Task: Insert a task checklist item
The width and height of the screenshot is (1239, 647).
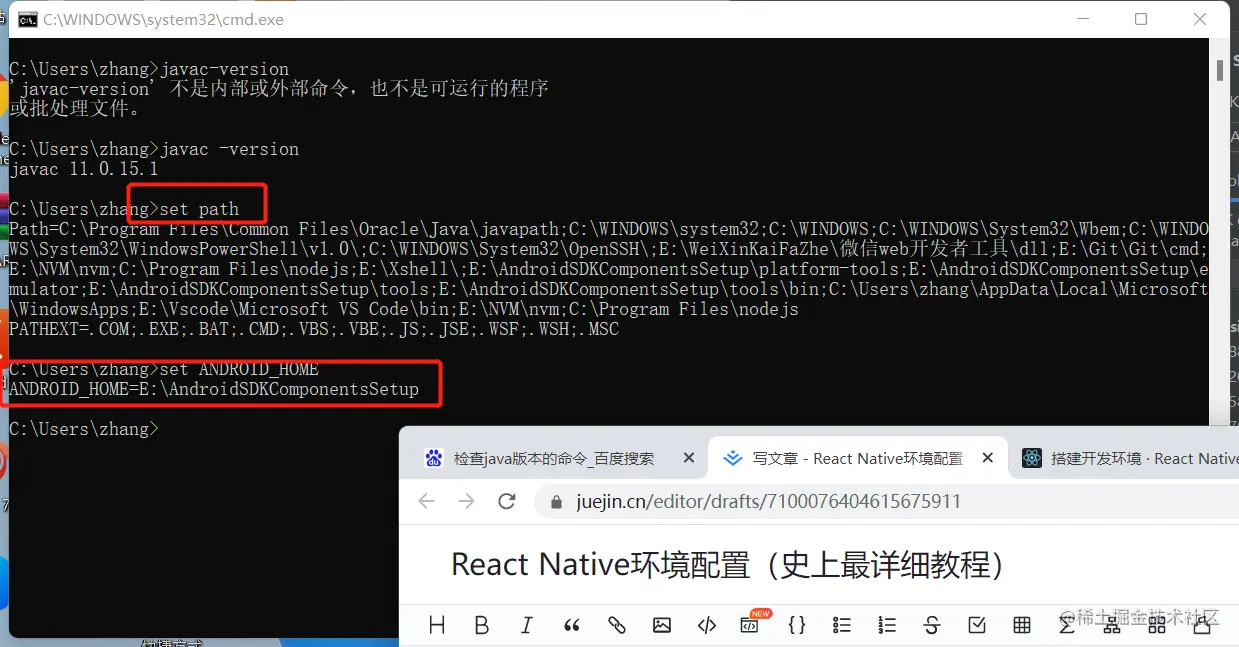Action: point(976,624)
